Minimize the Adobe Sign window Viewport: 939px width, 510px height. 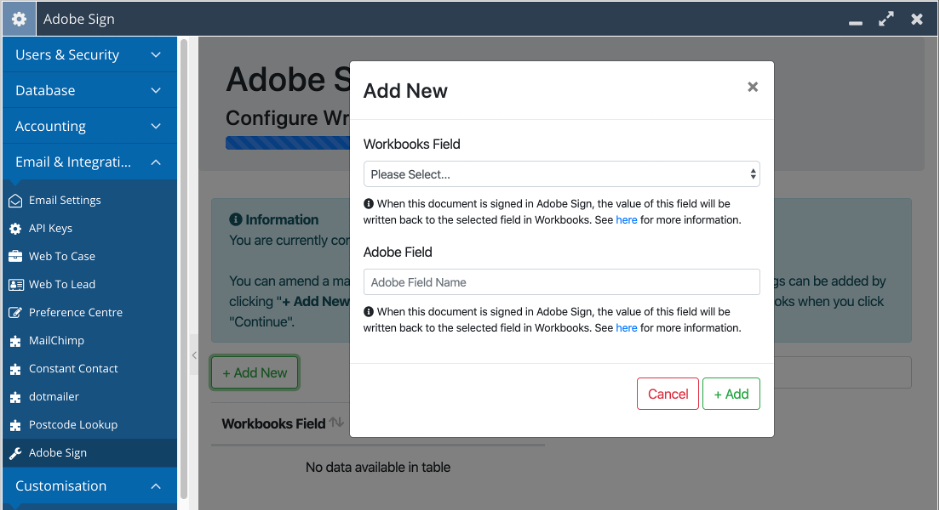tap(856, 22)
